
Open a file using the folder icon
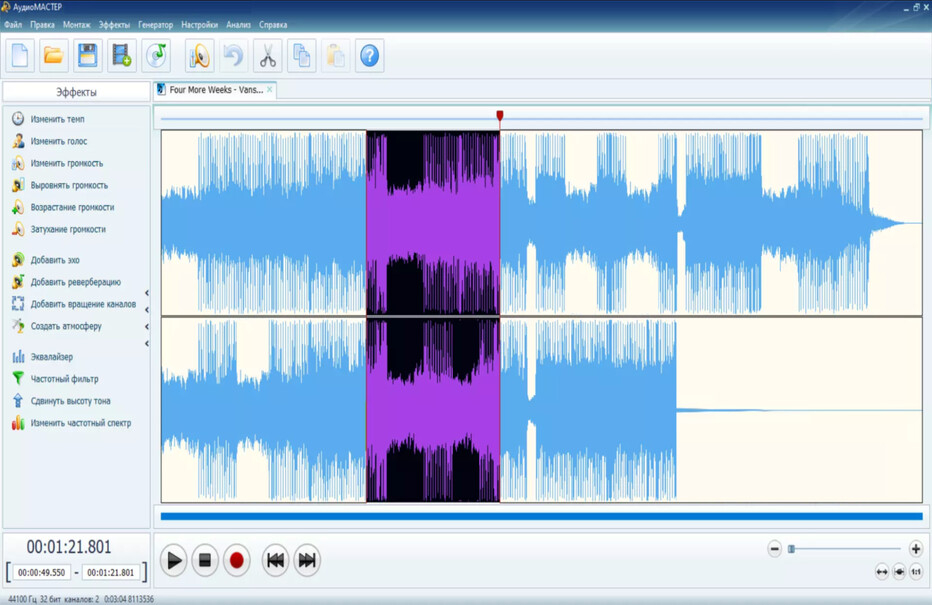(x=54, y=56)
